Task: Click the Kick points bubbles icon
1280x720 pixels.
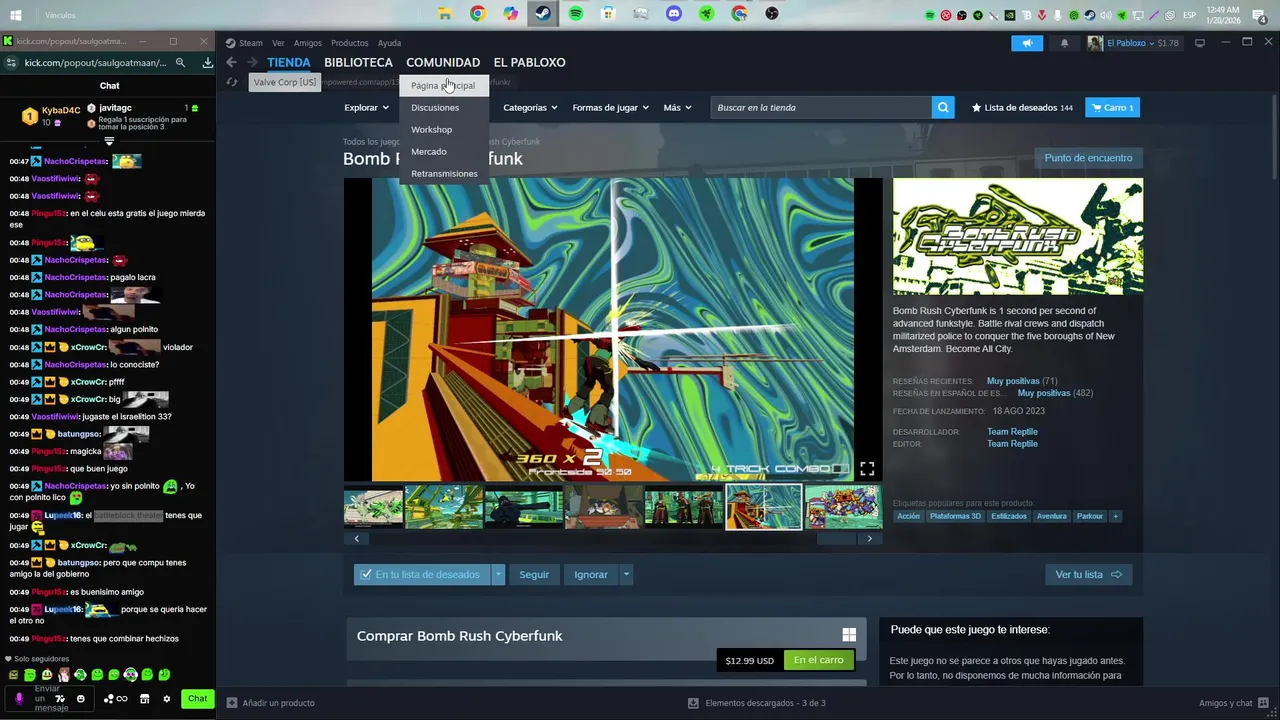Action: pyautogui.click(x=109, y=699)
